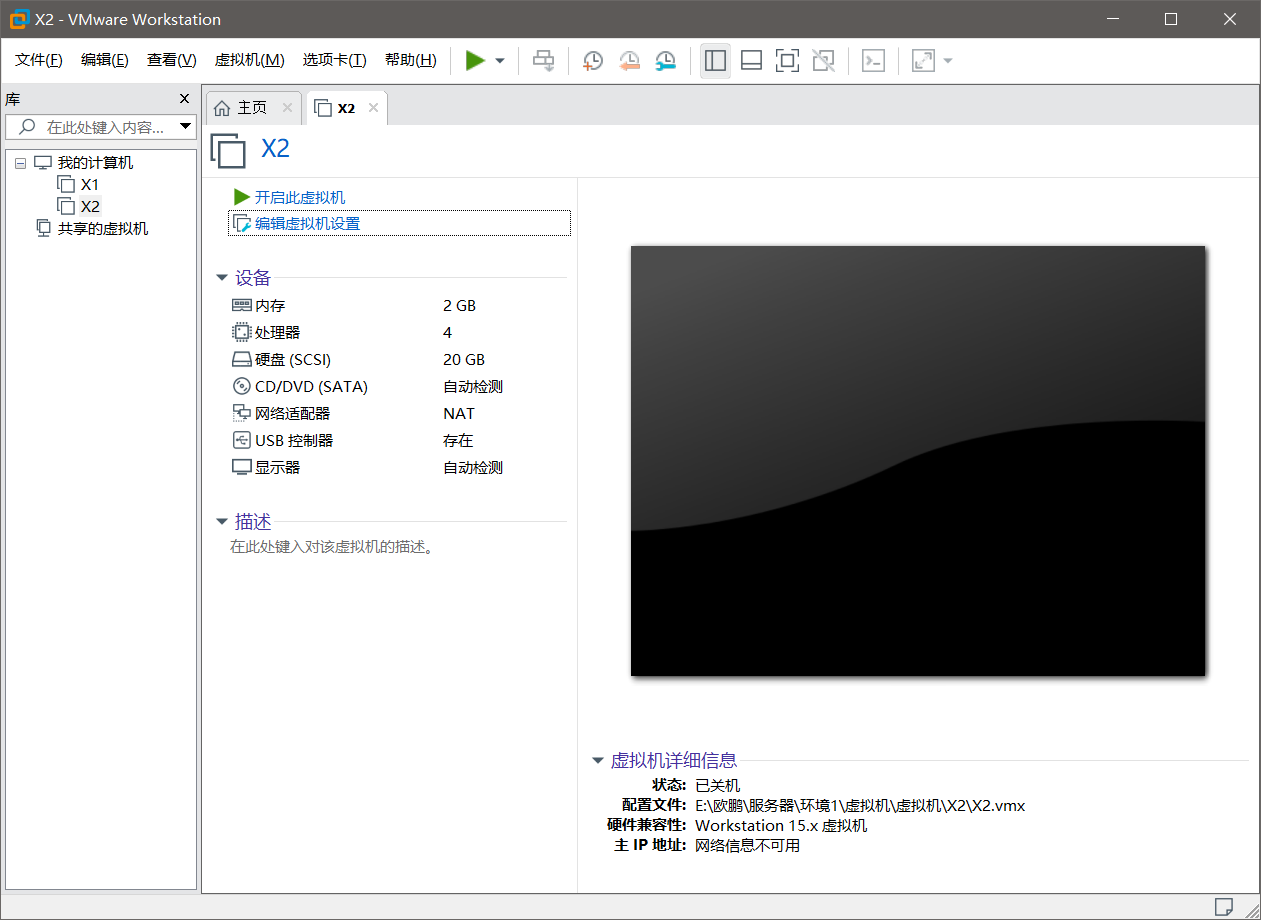The image size is (1261, 920).
Task: Open the 编辑(E) menu
Action: coord(105,60)
